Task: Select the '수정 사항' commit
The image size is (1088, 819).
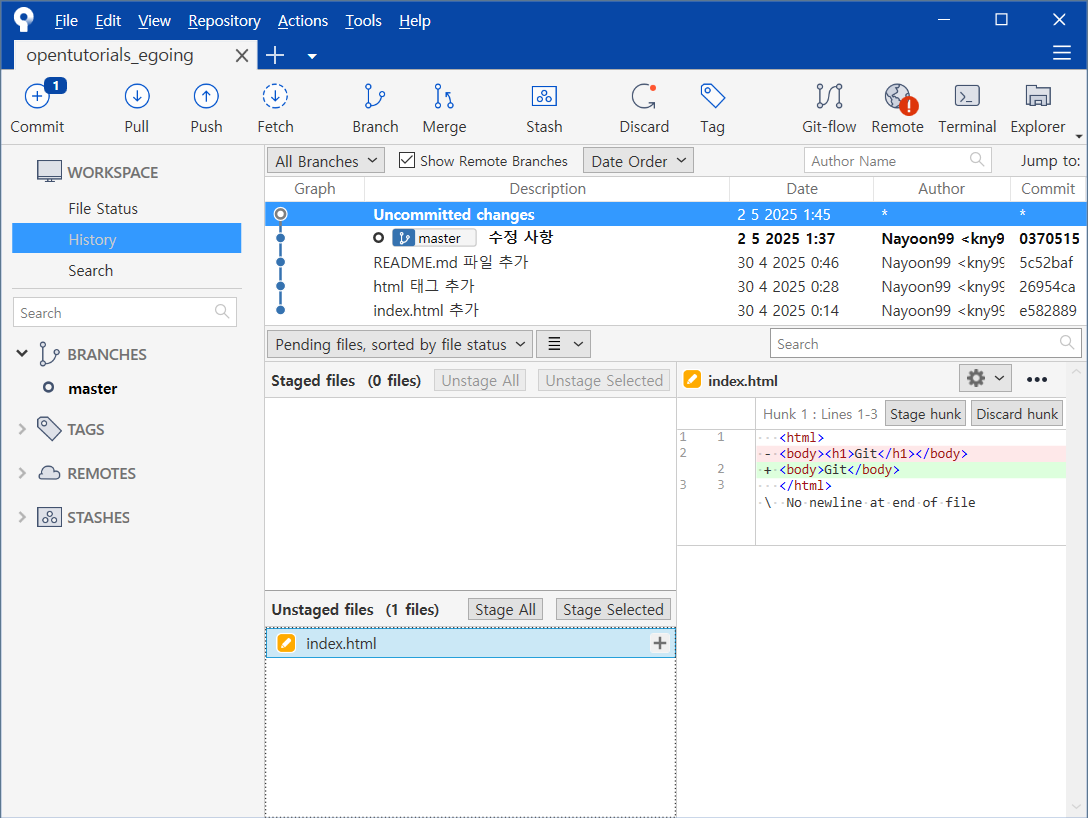Action: tap(675, 238)
